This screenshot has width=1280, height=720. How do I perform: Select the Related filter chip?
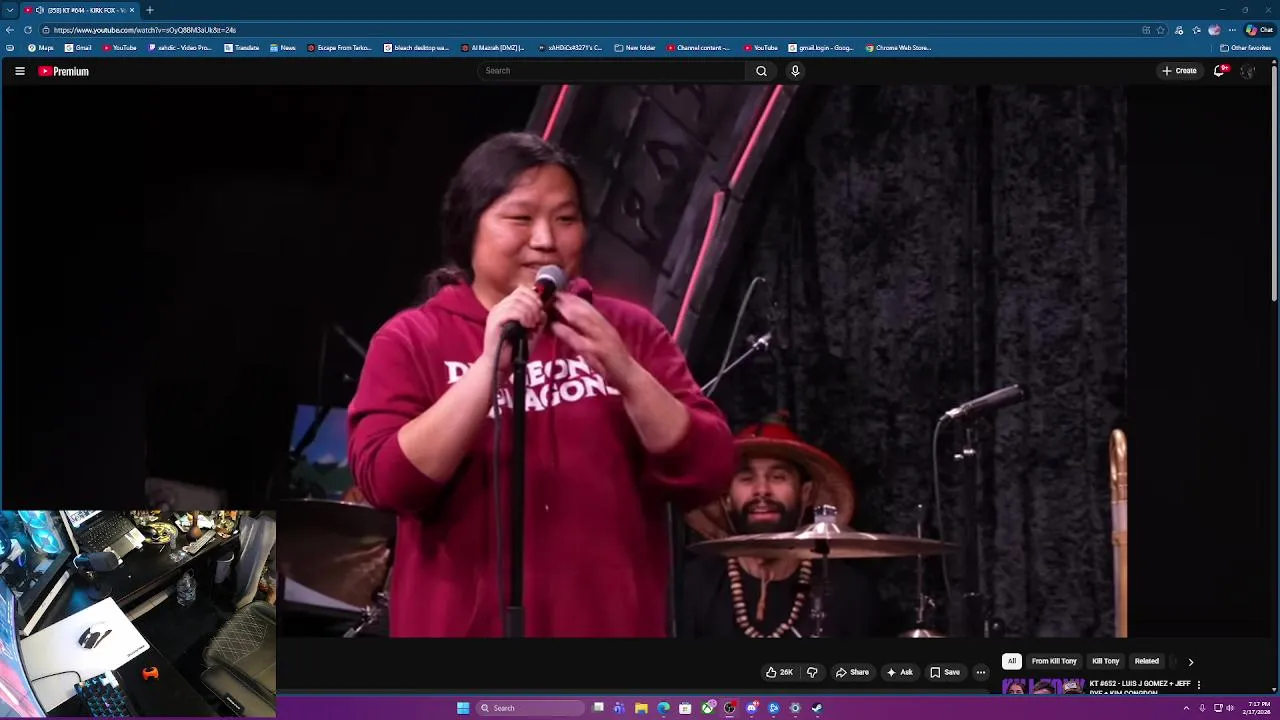coord(1147,661)
